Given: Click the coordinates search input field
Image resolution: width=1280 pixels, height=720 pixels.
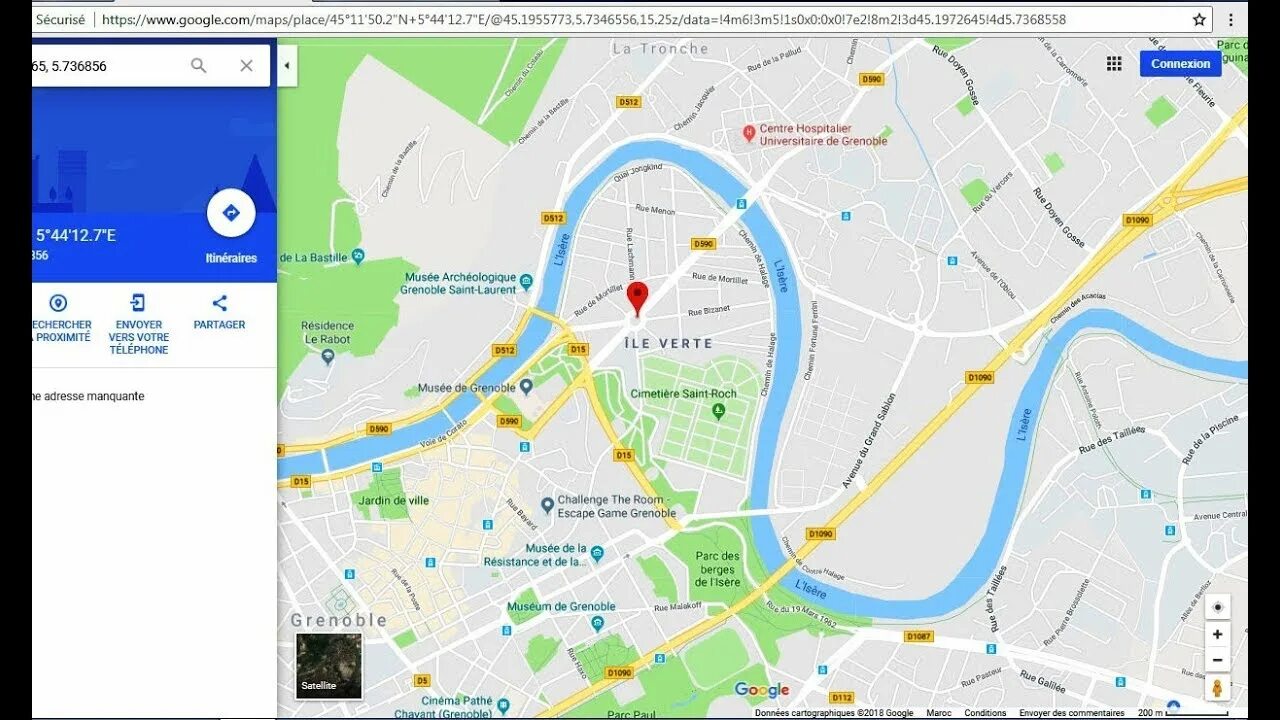Looking at the screenshot, I should point(106,66).
